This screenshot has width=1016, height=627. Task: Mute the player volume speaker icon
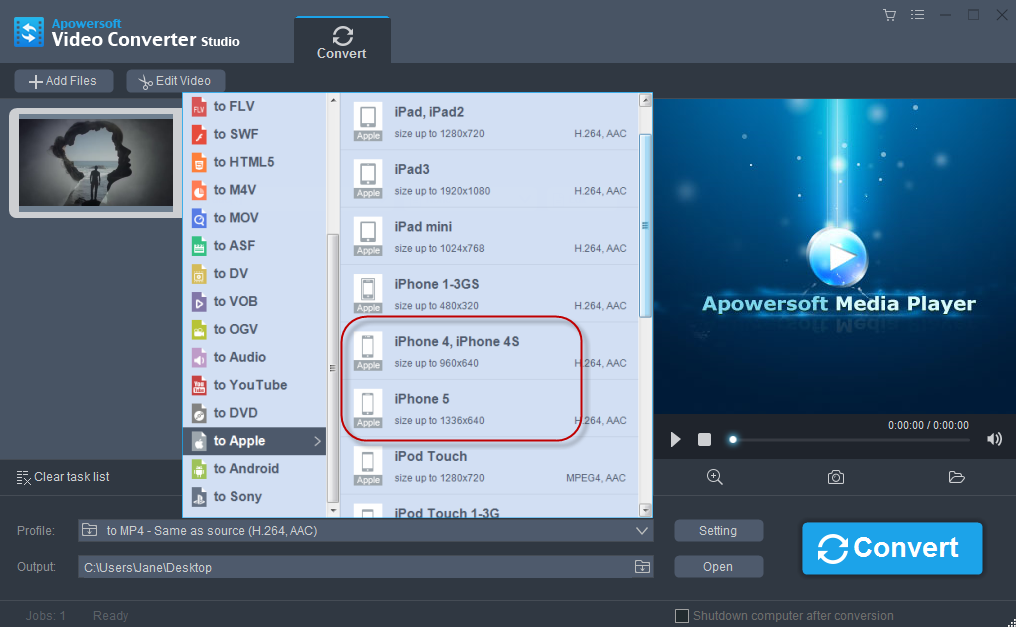(x=994, y=440)
